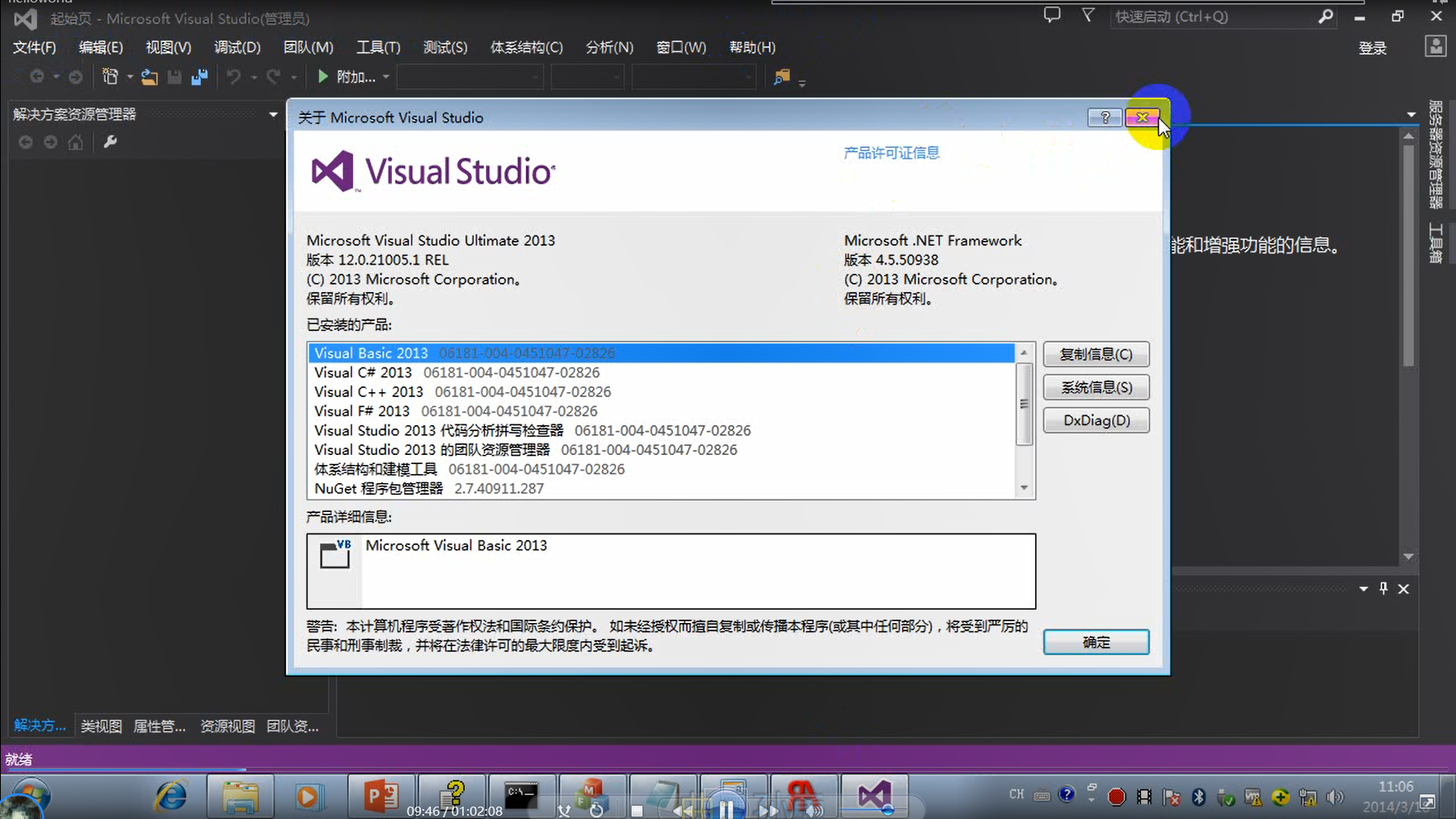Select Visual F# 2013 in installed products
1456x819 pixels.
(661, 411)
